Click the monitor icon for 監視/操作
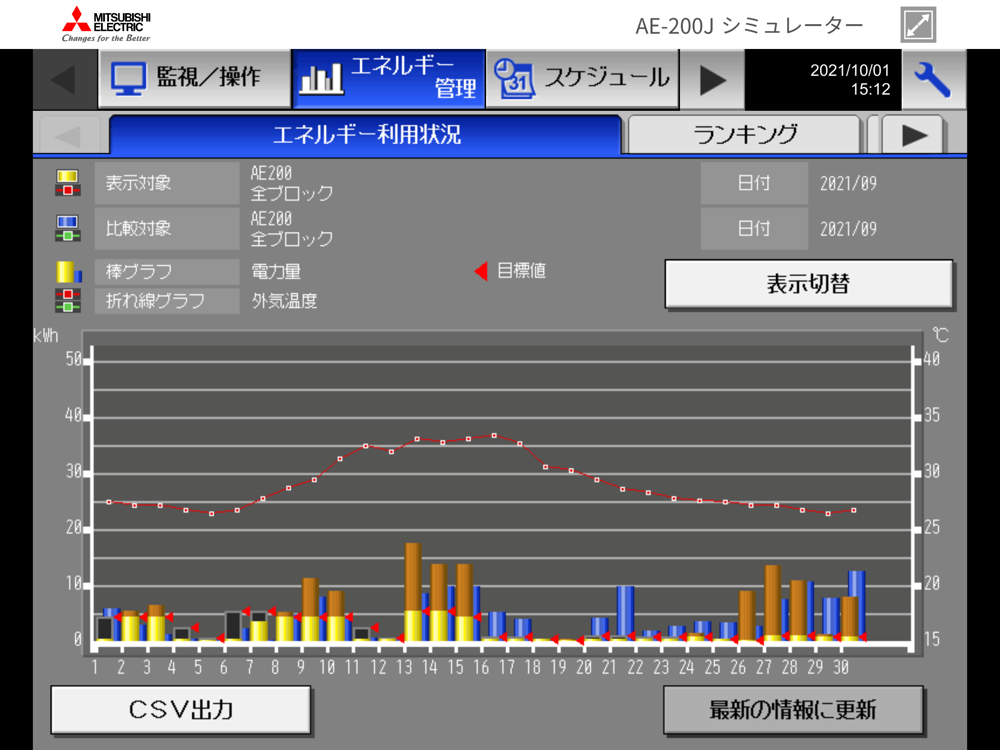 (128, 79)
